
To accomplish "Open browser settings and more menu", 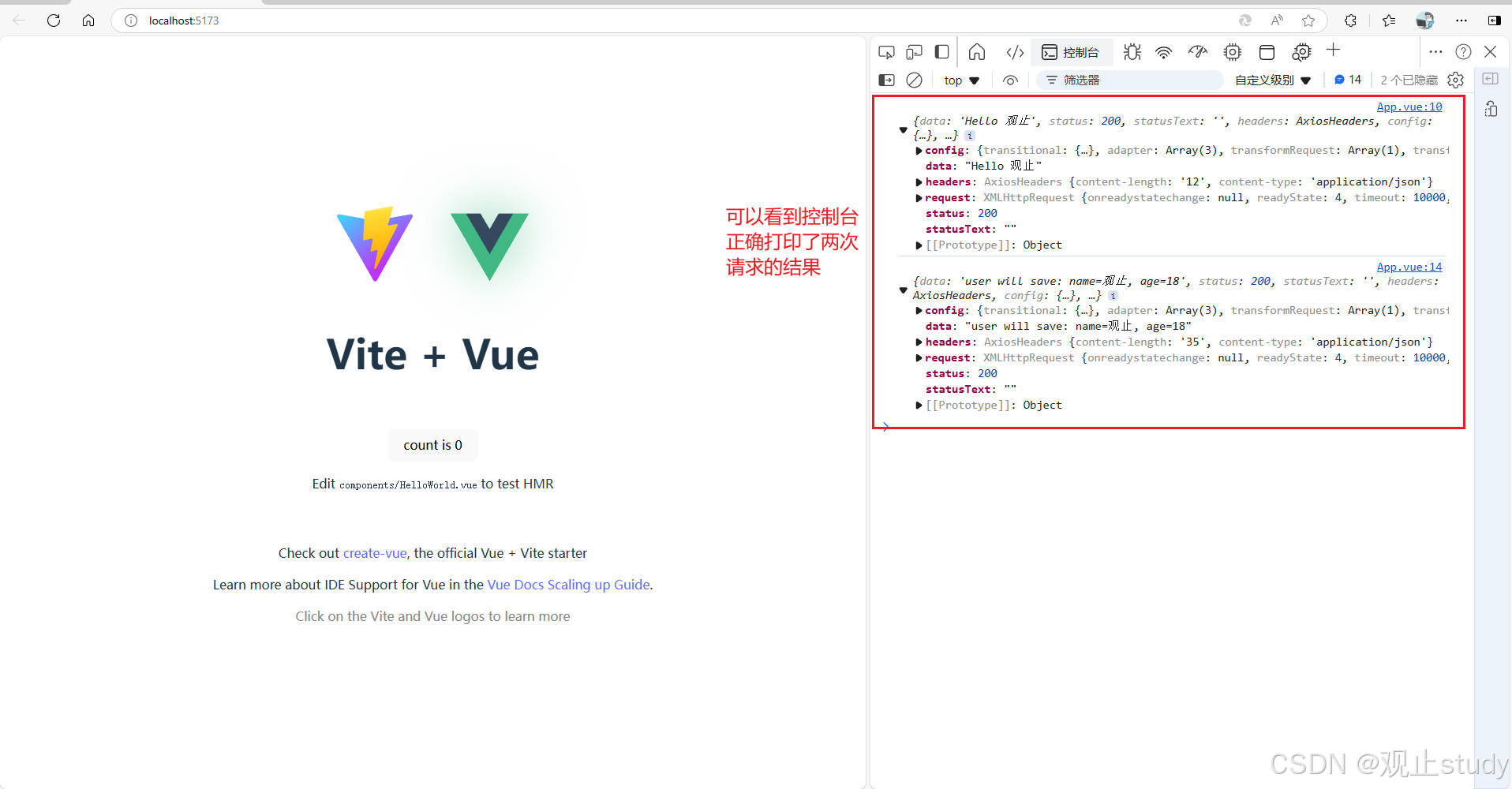I will point(1461,21).
